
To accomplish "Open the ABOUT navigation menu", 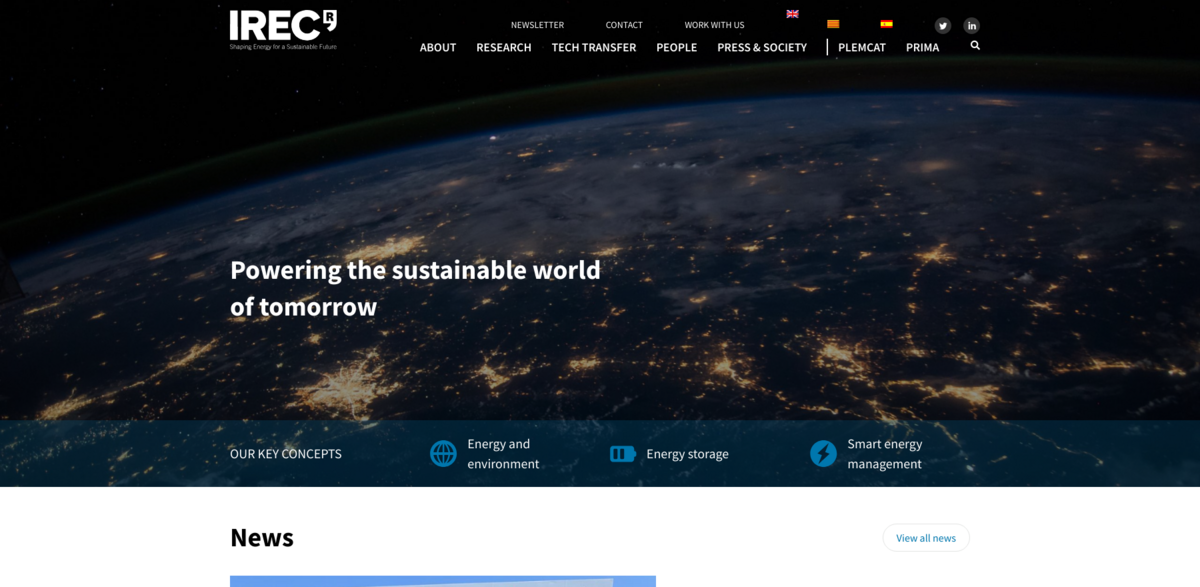I will click(438, 47).
